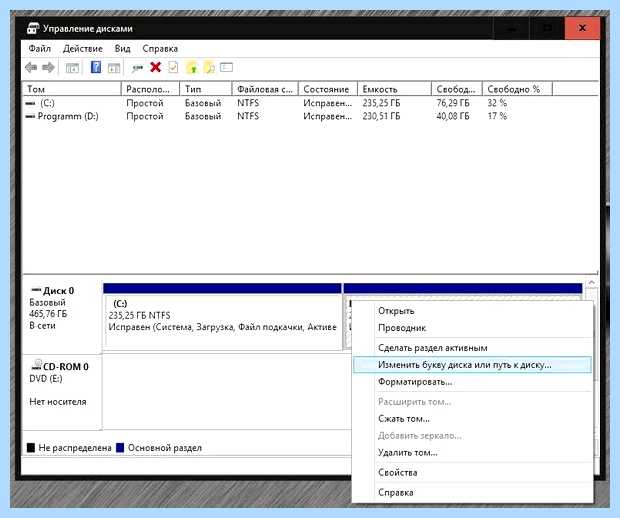Click the Back arrow toolbar icon
This screenshot has width=620, height=518.
pyautogui.click(x=31, y=68)
